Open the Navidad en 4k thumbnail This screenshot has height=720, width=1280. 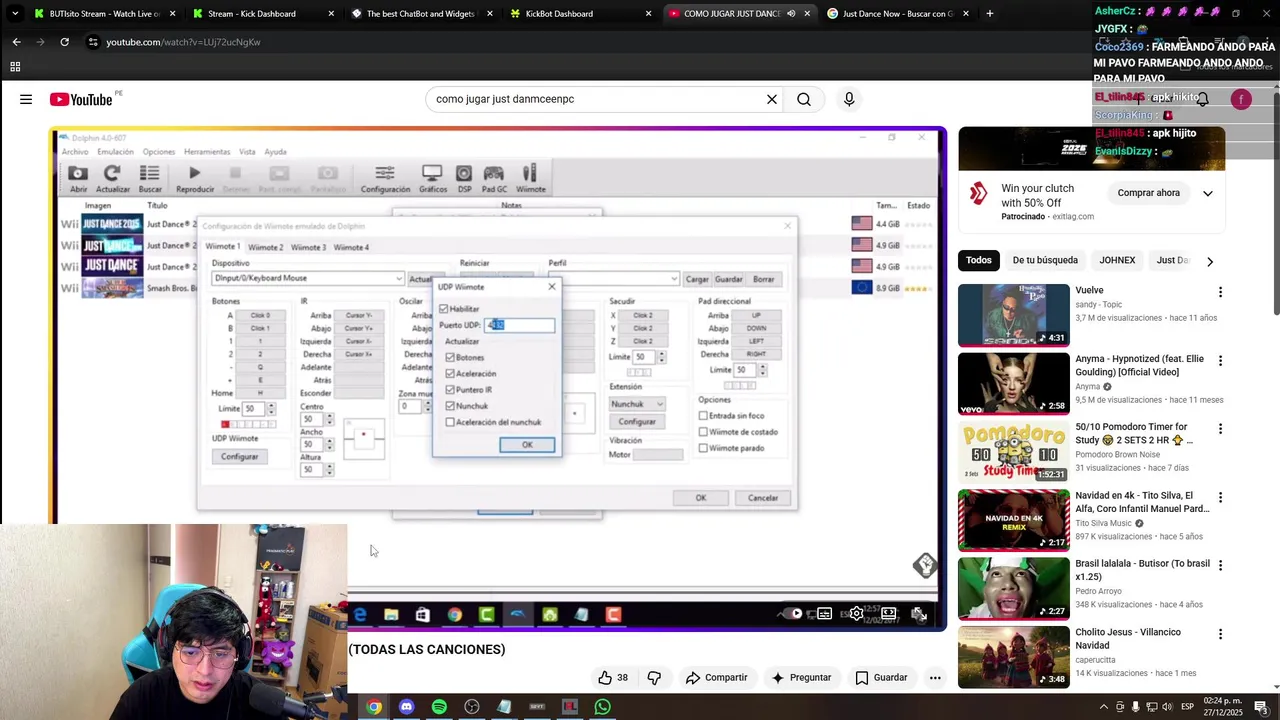(1013, 520)
